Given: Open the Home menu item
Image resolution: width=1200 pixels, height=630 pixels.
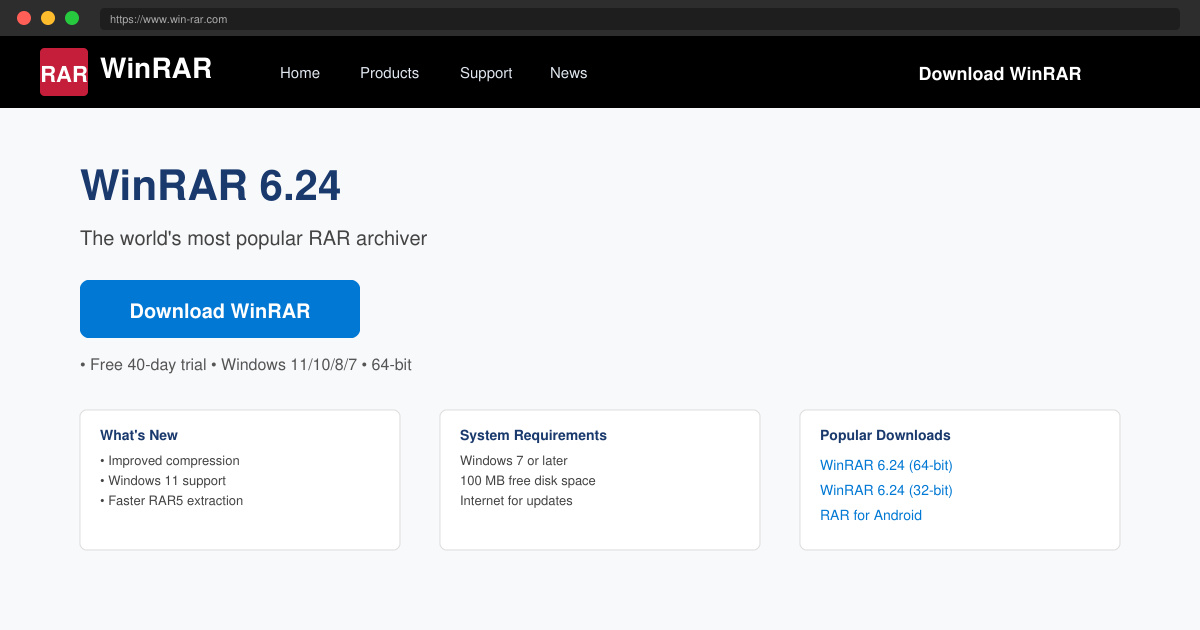Looking at the screenshot, I should tap(300, 73).
